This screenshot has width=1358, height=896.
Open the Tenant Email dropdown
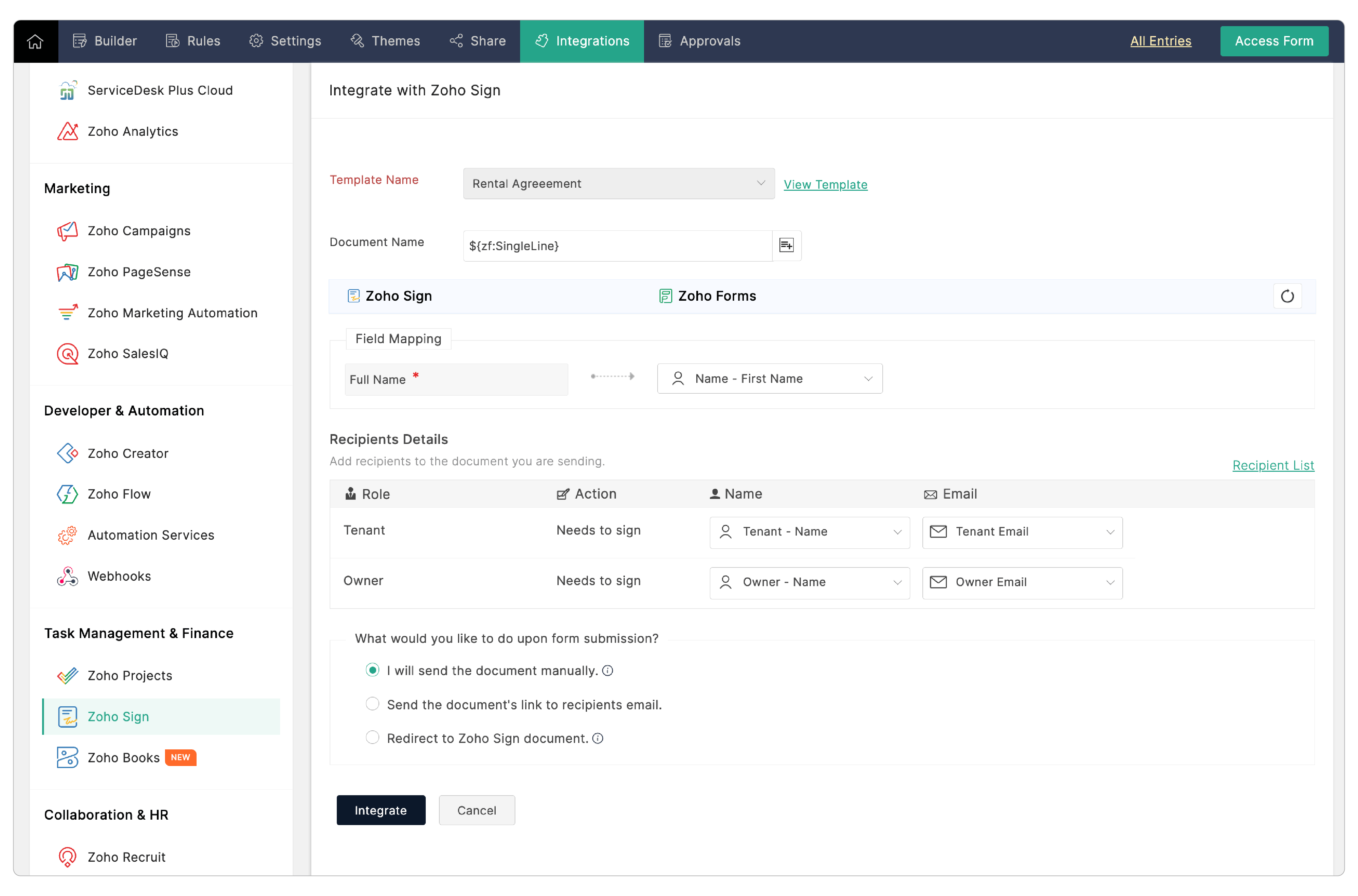click(x=1022, y=532)
